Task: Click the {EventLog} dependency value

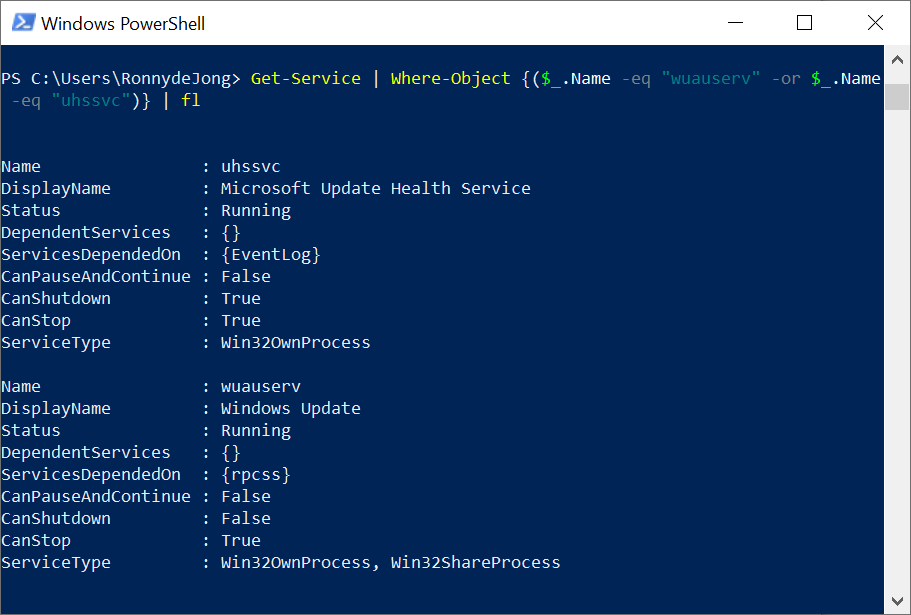Action: tap(270, 254)
